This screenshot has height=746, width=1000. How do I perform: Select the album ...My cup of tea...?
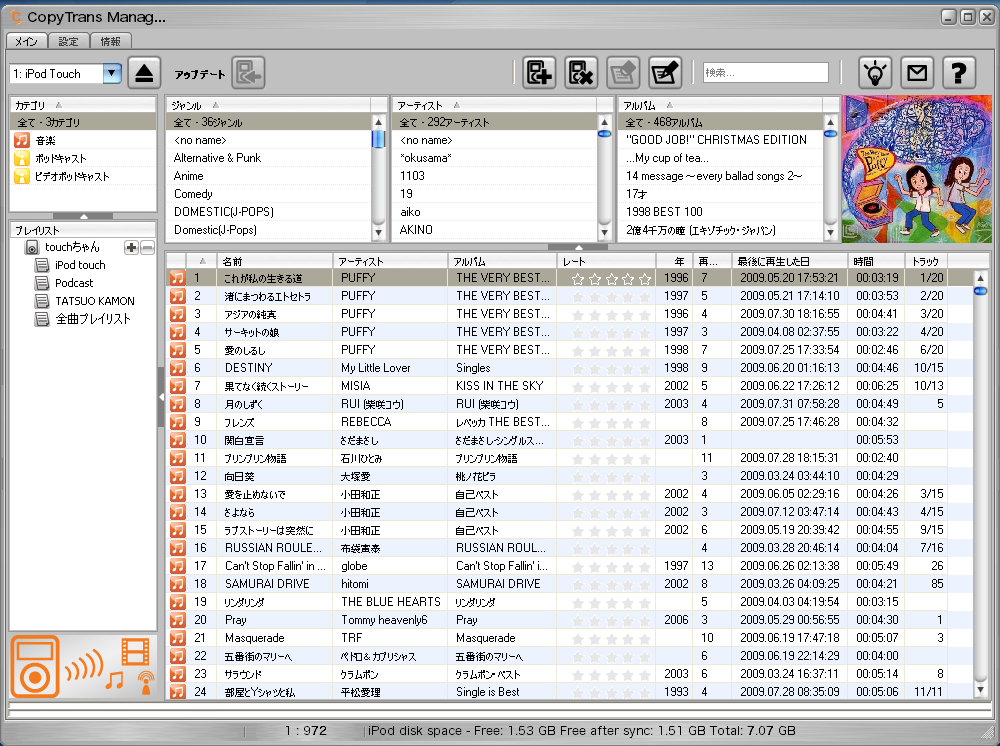coord(720,158)
